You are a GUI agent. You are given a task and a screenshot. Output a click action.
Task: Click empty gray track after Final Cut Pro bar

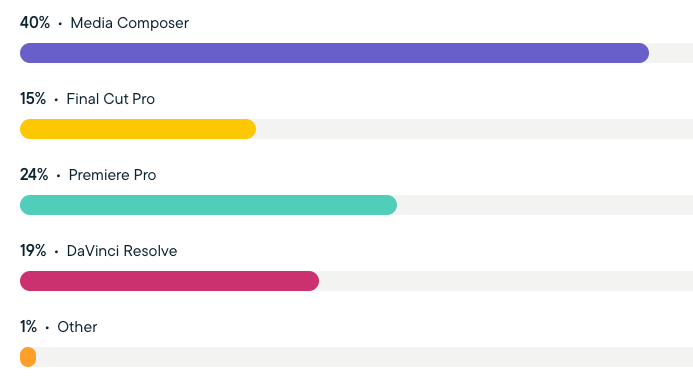click(474, 129)
